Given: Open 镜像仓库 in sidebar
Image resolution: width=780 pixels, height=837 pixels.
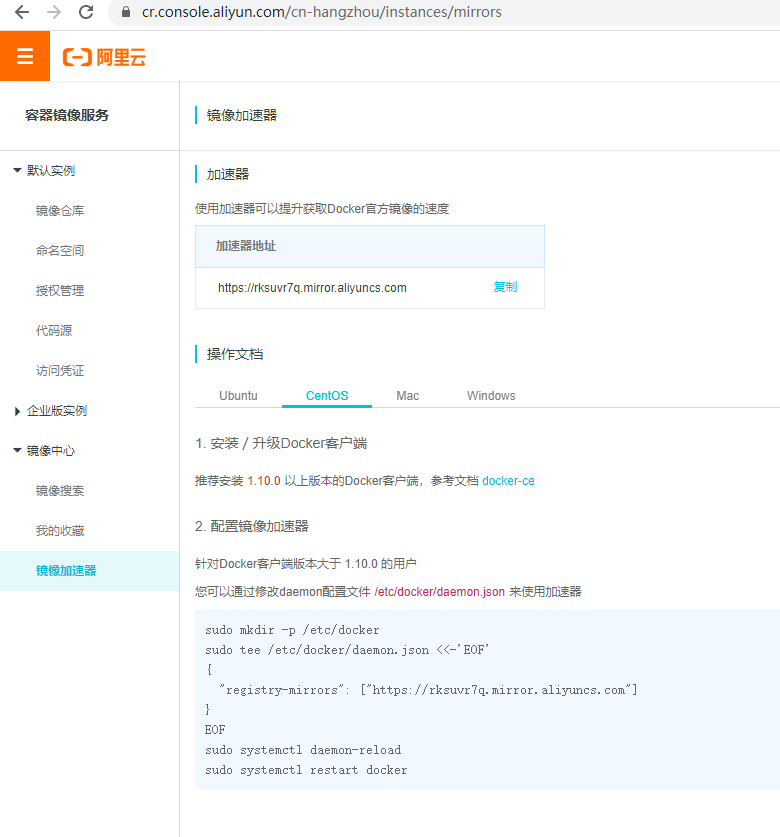Looking at the screenshot, I should [60, 211].
